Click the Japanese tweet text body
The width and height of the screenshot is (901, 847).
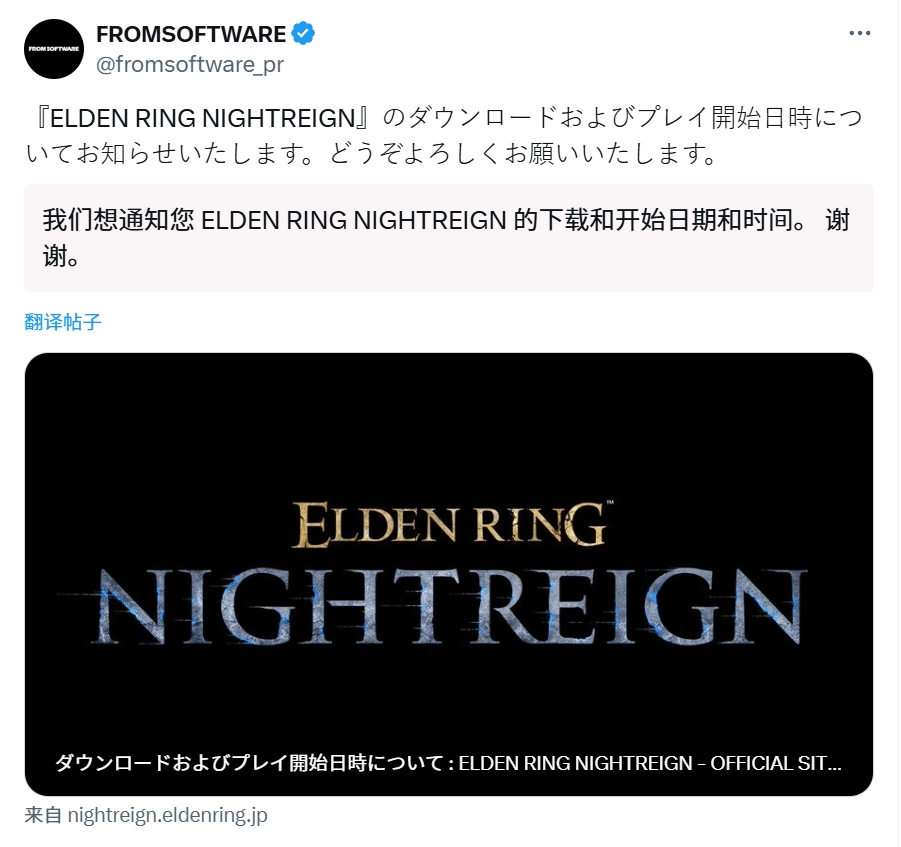coord(444,136)
